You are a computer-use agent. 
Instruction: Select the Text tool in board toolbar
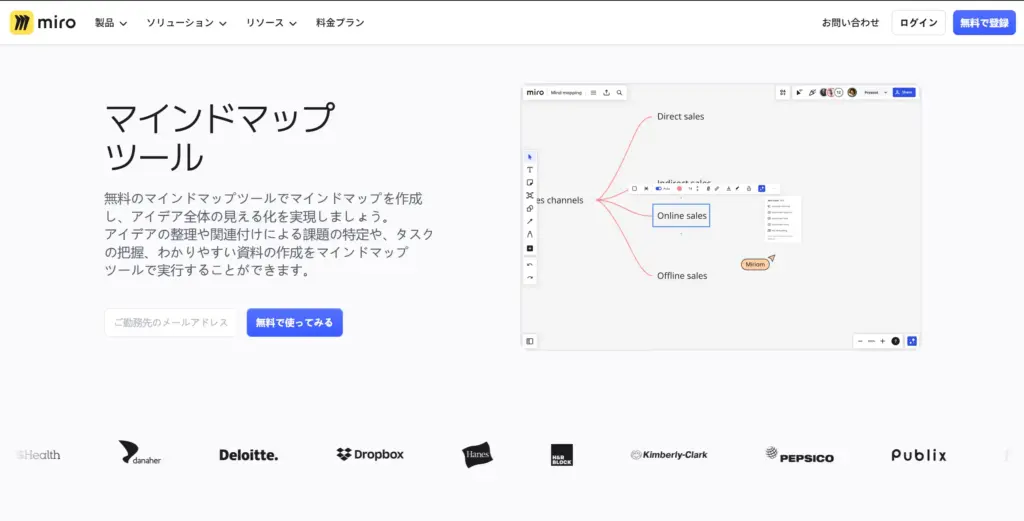click(x=530, y=170)
